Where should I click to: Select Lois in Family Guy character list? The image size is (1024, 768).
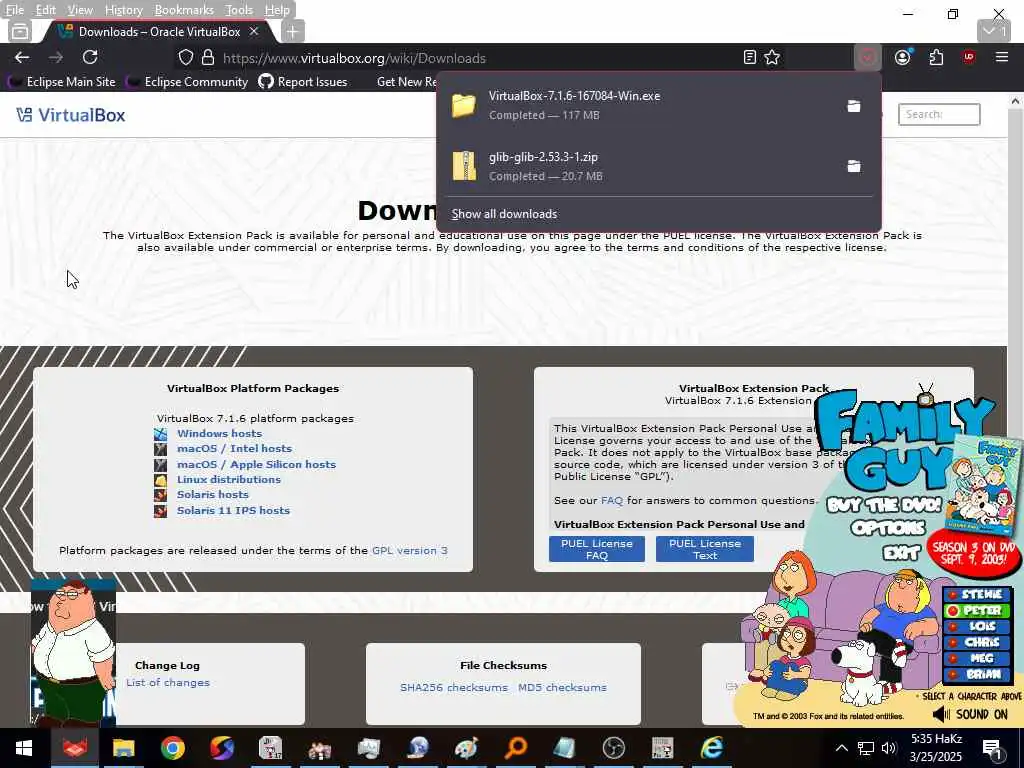tap(977, 626)
